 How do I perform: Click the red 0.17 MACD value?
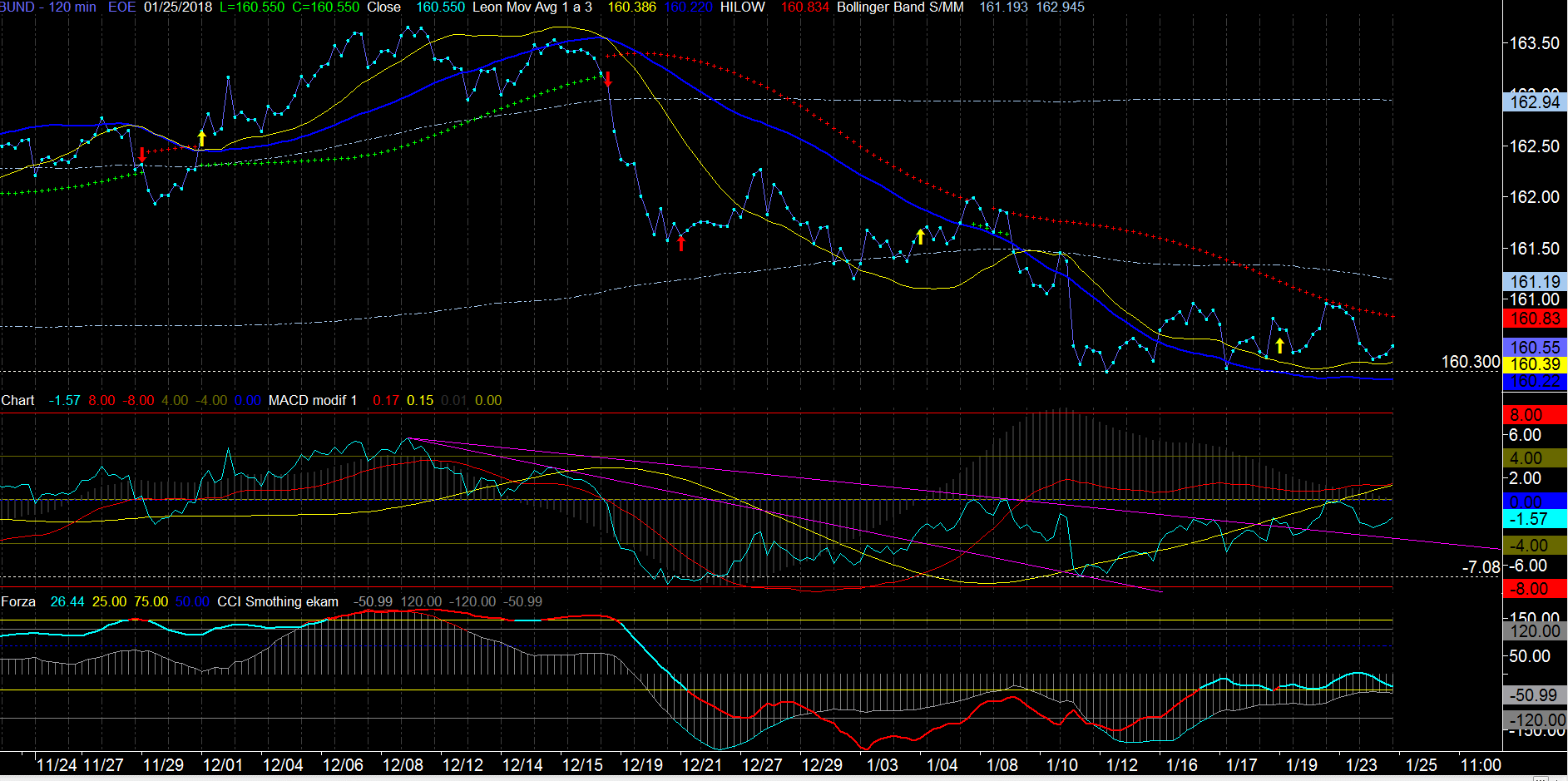click(386, 400)
